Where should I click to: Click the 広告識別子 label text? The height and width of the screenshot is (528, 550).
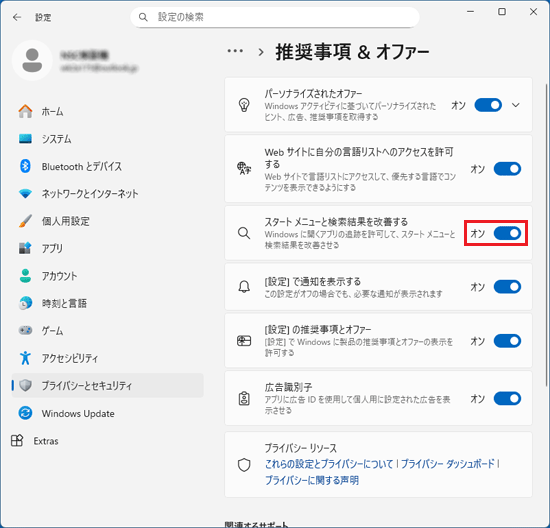point(288,387)
